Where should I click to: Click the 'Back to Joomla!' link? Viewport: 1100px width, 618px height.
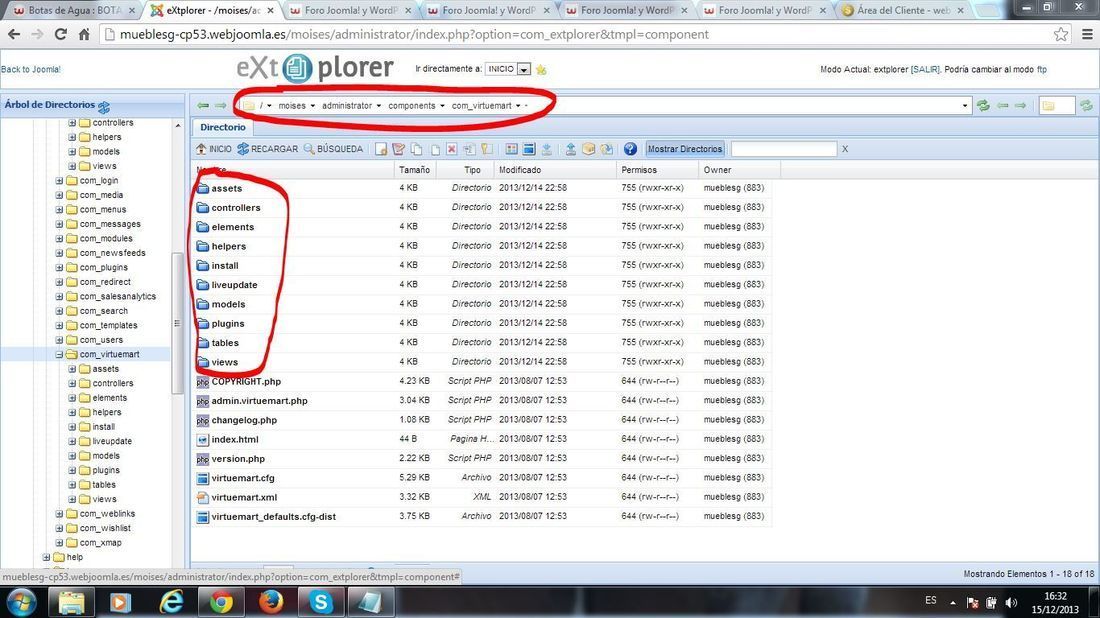coord(31,69)
